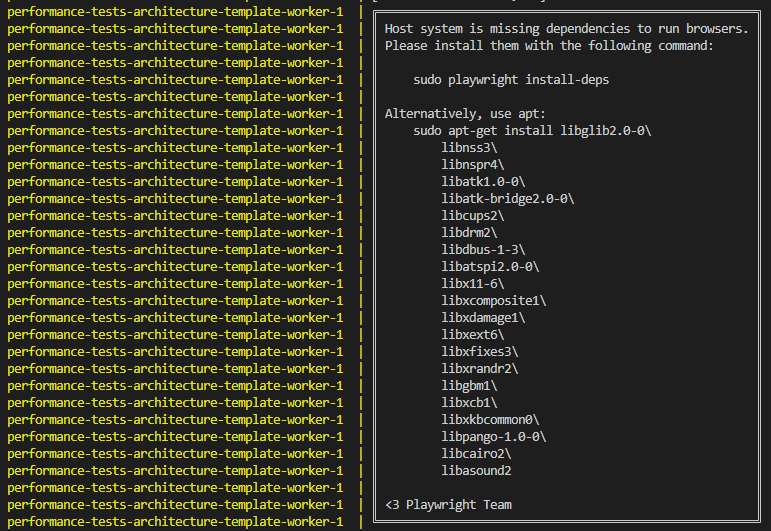Click the 'libxext6\' package line

(x=473, y=335)
